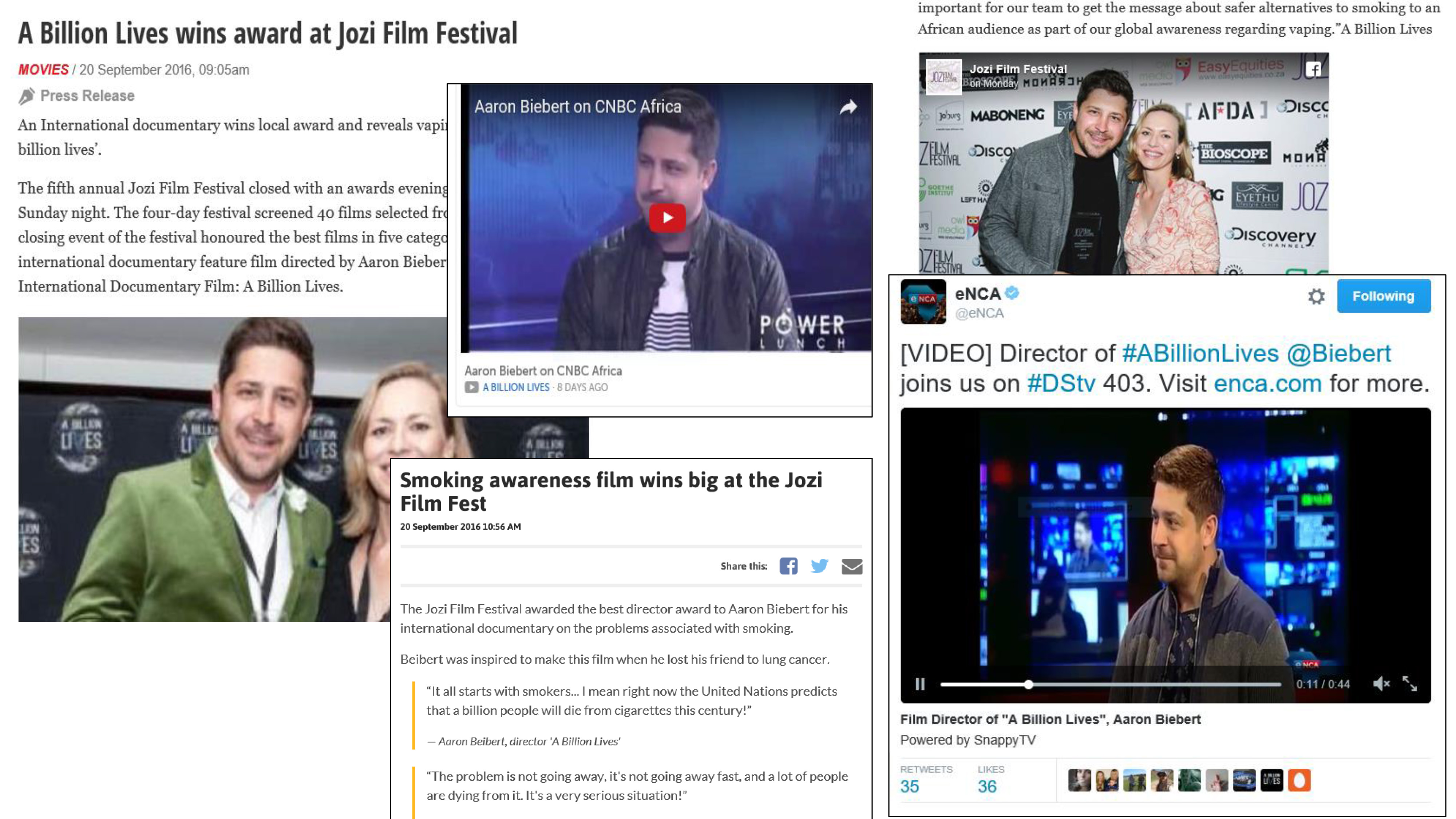Click the '8 DAYS AGO' timestamp
This screenshot has height=819, width=1456.
(x=582, y=387)
